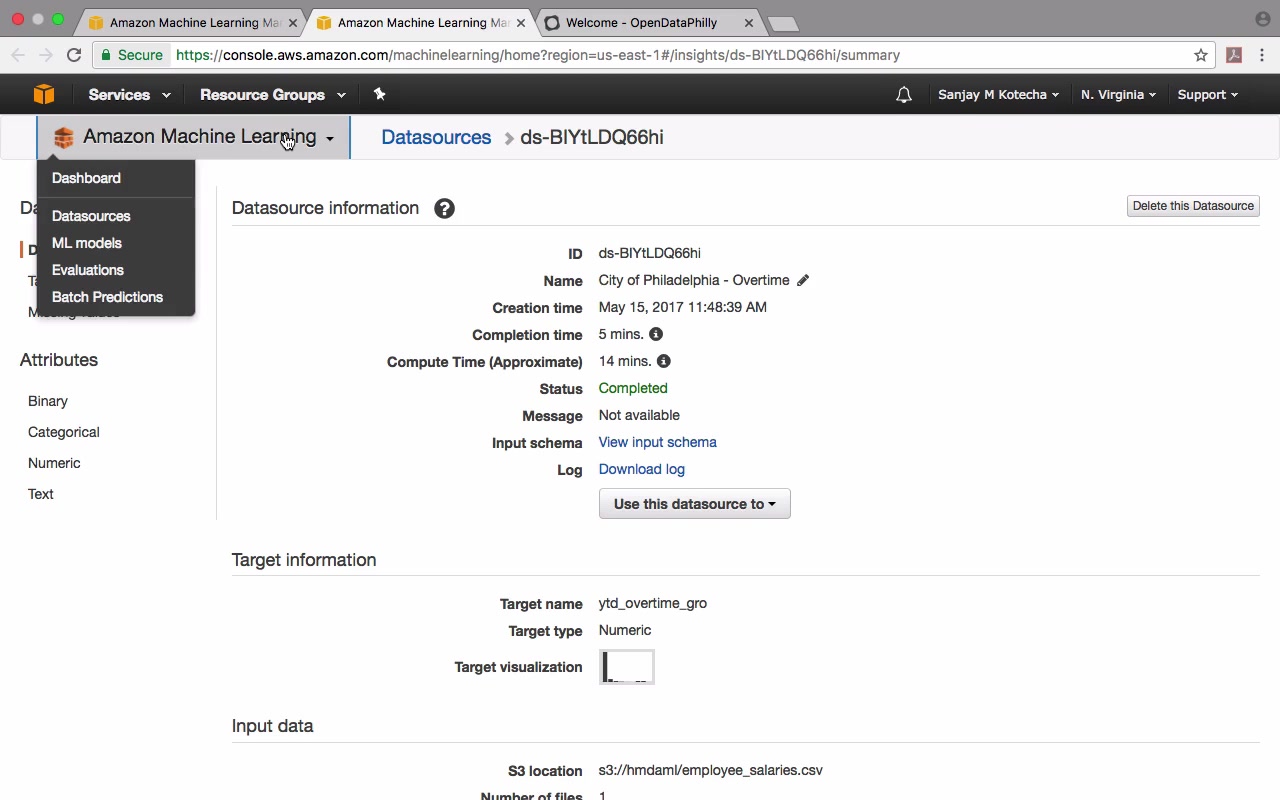Click the name City of Philadelphia - Overtime
Image resolution: width=1280 pixels, height=800 pixels.
click(x=694, y=280)
